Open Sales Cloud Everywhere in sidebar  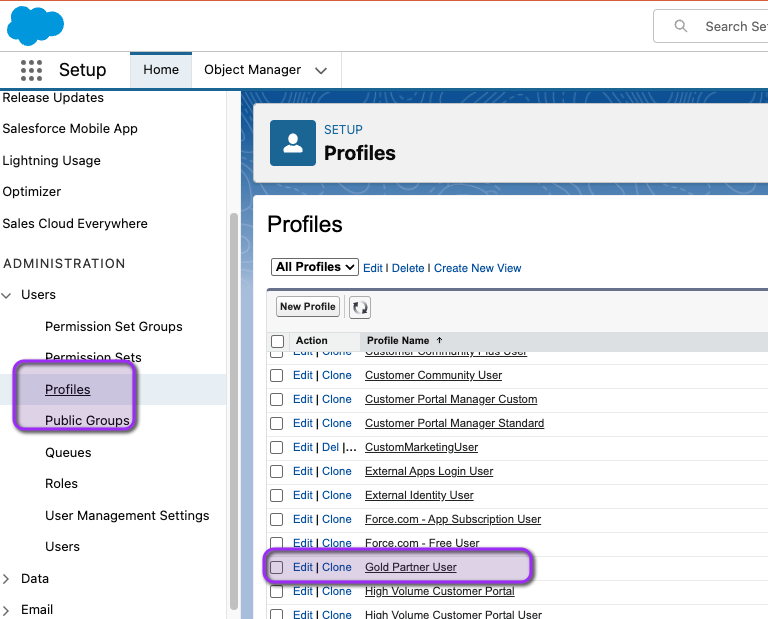coord(75,224)
